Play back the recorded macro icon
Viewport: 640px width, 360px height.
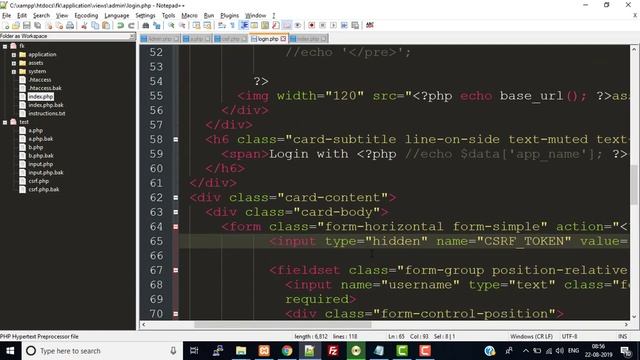point(333,25)
